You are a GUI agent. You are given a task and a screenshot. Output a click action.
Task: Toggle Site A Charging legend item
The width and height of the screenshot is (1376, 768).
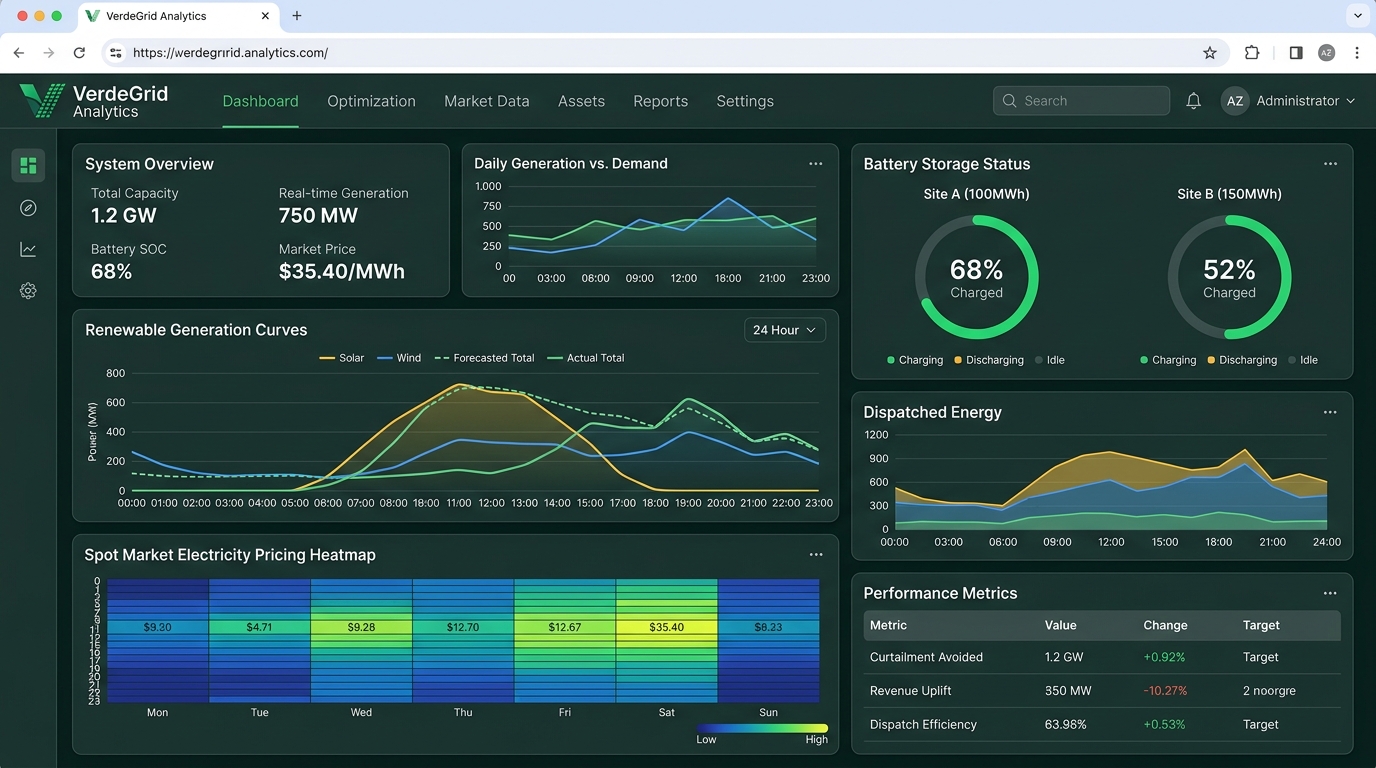pos(915,360)
